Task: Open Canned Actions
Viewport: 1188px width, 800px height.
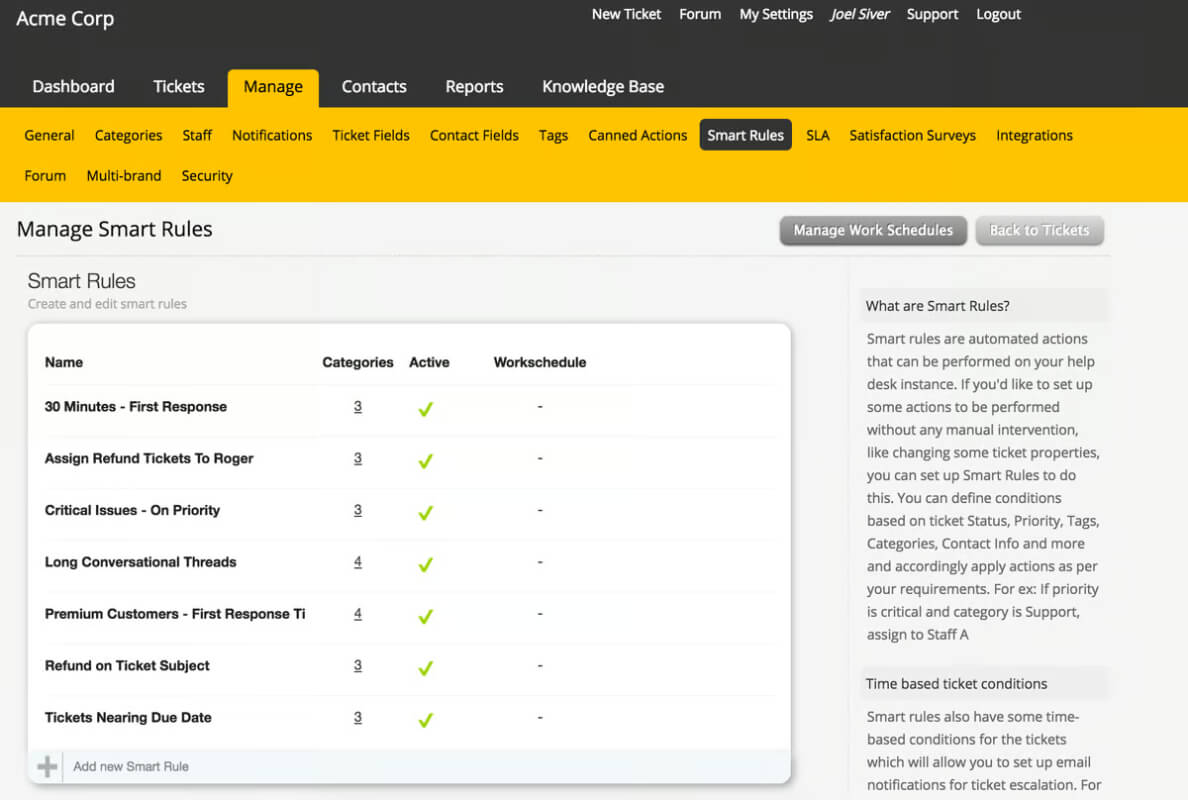Action: (637, 135)
